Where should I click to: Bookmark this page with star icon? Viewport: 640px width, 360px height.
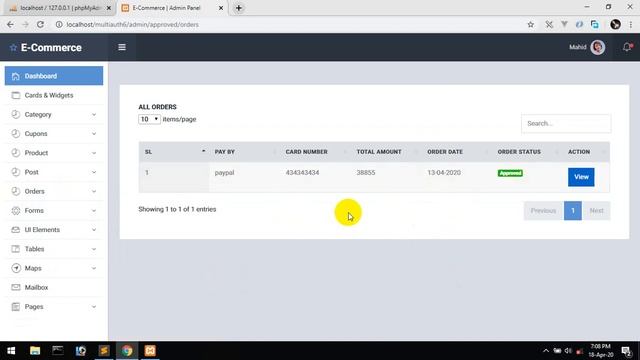click(x=531, y=24)
